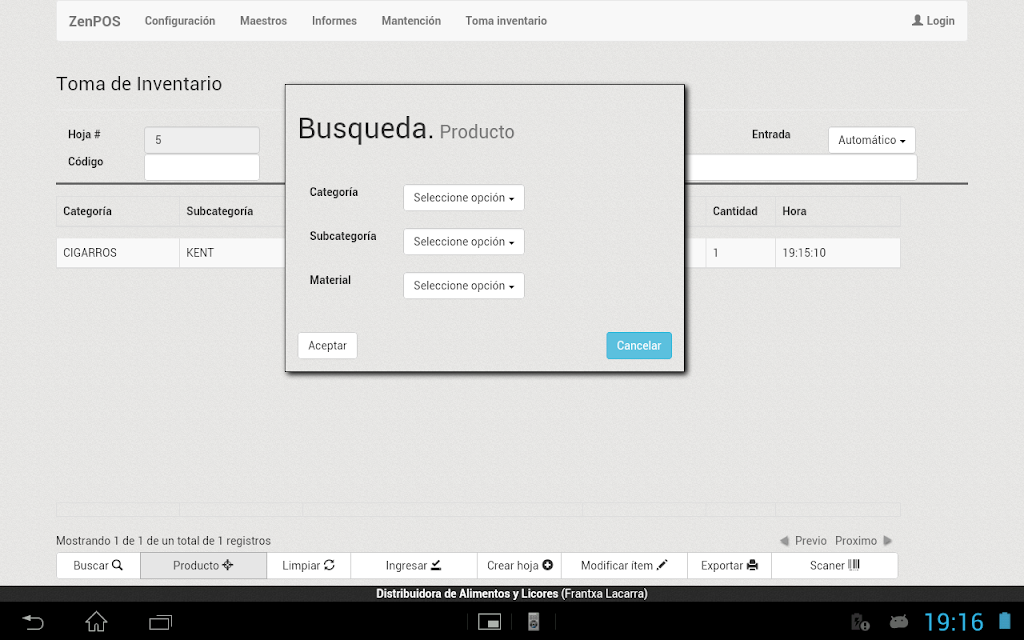
Task: Tap the recent apps icon
Action: [x=161, y=622]
